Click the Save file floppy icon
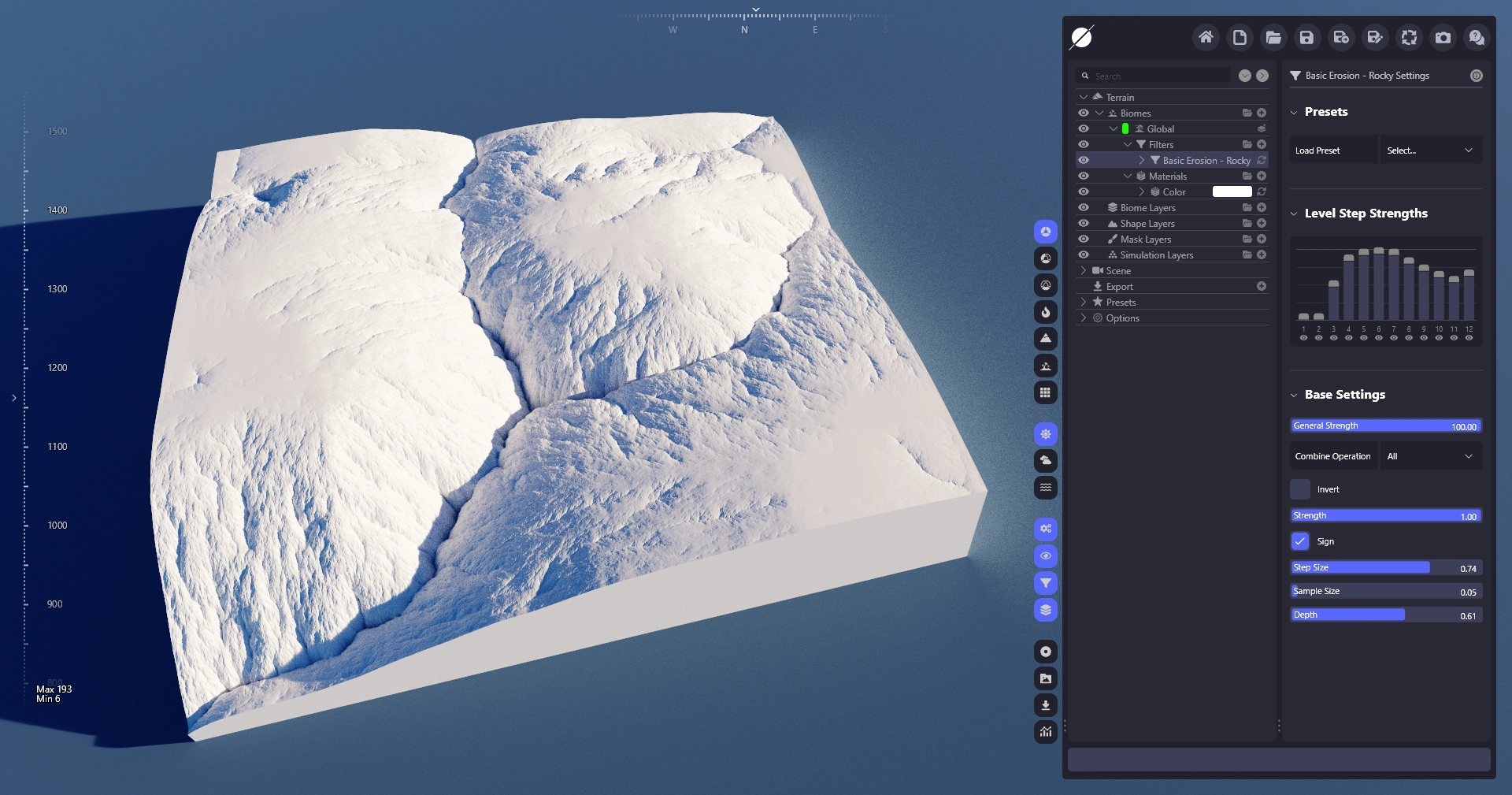1512x795 pixels. click(x=1306, y=37)
